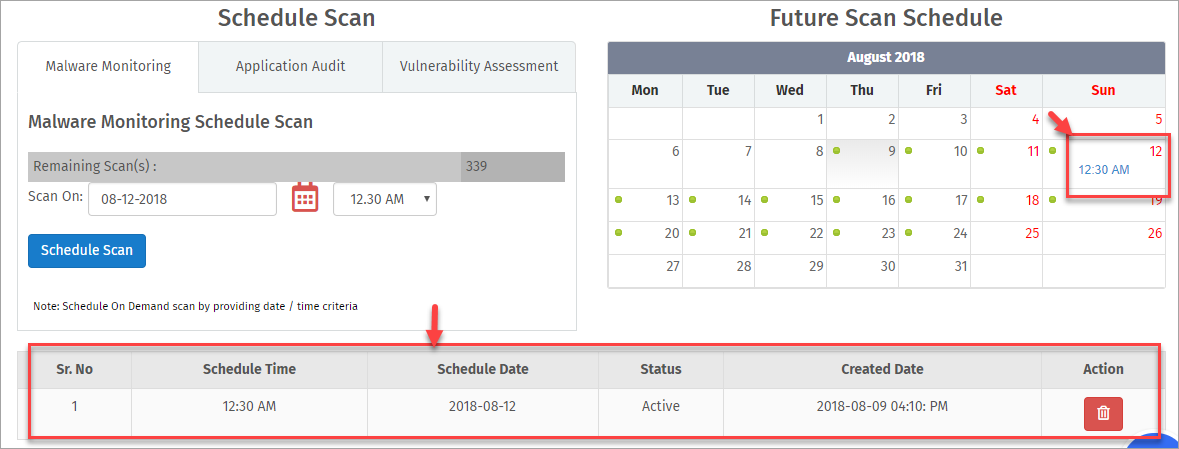Open the 12:30 AM scan on August 12
This screenshot has height=449, width=1179.
(1104, 170)
